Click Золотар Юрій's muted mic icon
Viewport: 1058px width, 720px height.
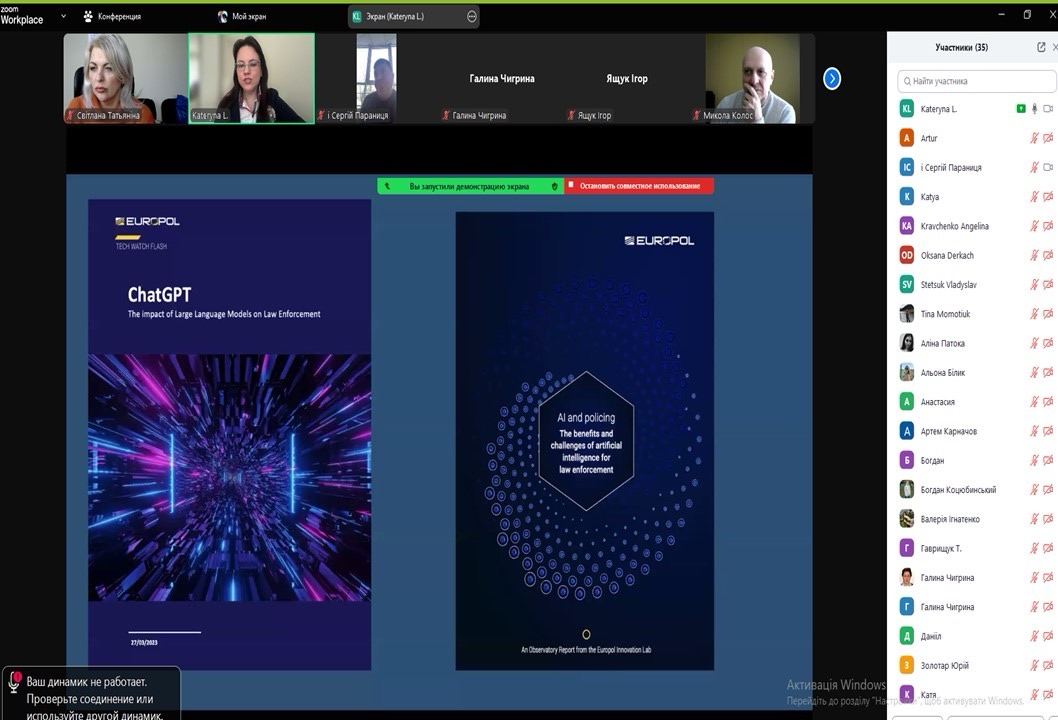(x=1034, y=665)
